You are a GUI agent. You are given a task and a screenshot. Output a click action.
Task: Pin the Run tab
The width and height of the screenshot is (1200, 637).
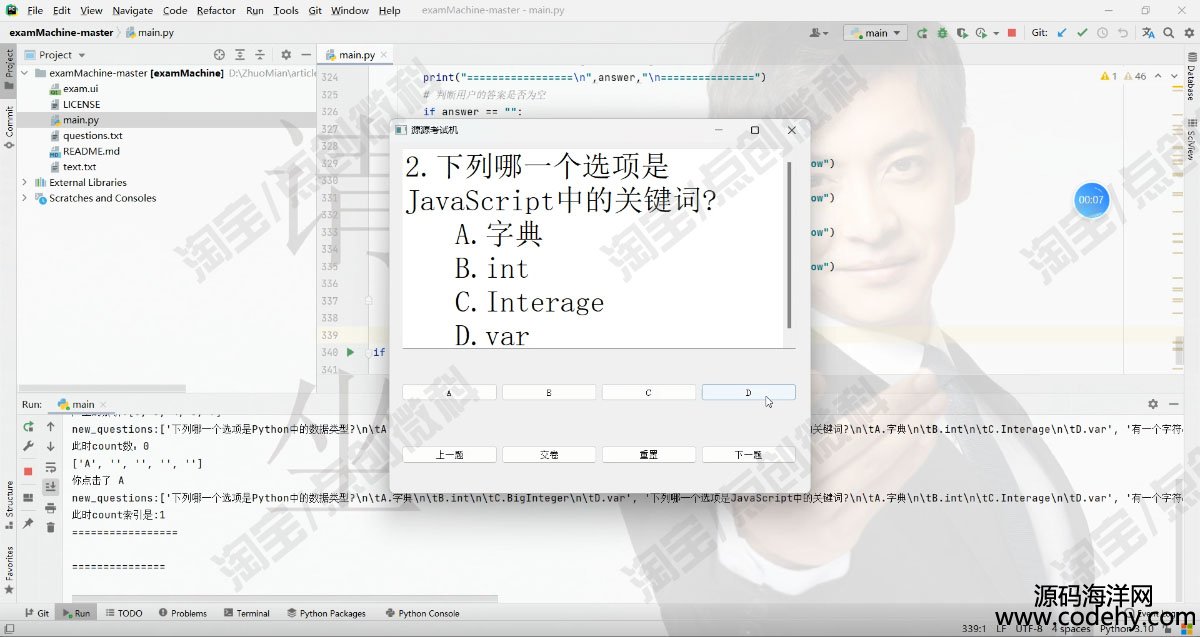pos(28,523)
